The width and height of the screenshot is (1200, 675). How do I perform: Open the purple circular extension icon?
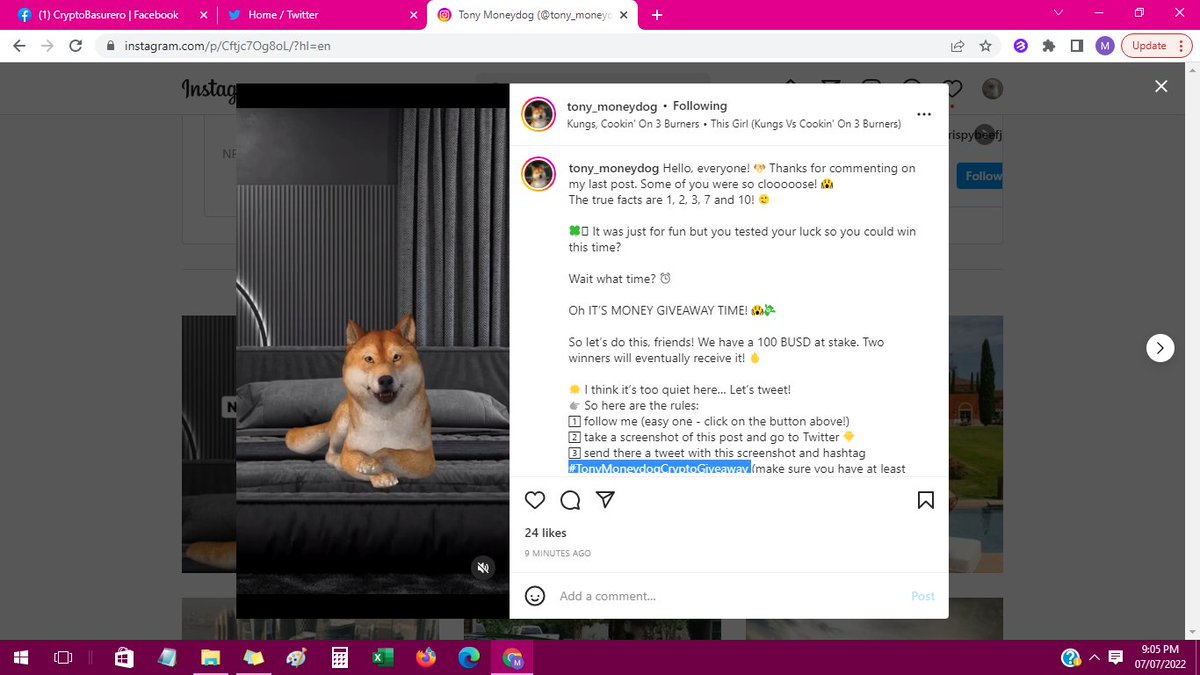(x=1021, y=46)
